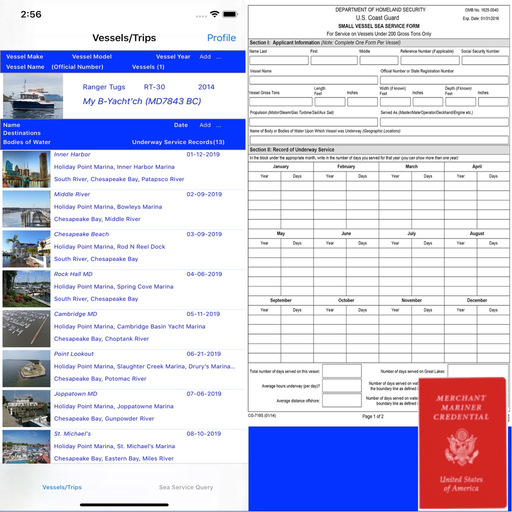Click the Name Last field on form
This screenshot has height=512, width=512.
[279, 60]
